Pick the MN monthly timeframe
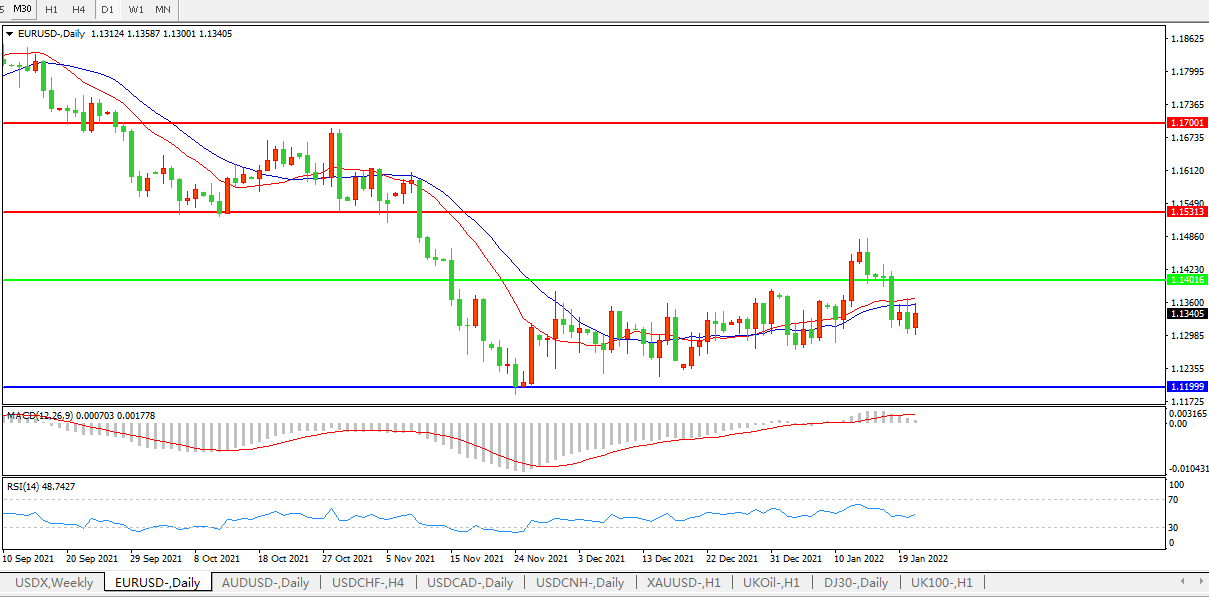This screenshot has width=1209, height=597. point(163,9)
